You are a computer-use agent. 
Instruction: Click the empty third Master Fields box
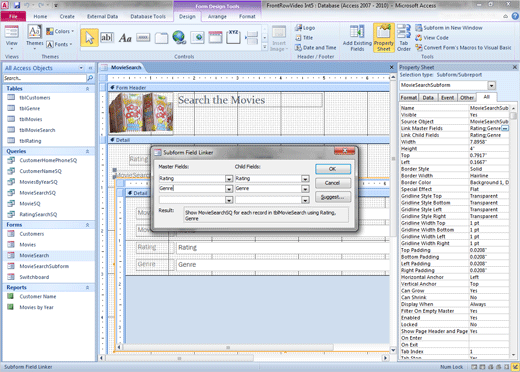coord(192,200)
